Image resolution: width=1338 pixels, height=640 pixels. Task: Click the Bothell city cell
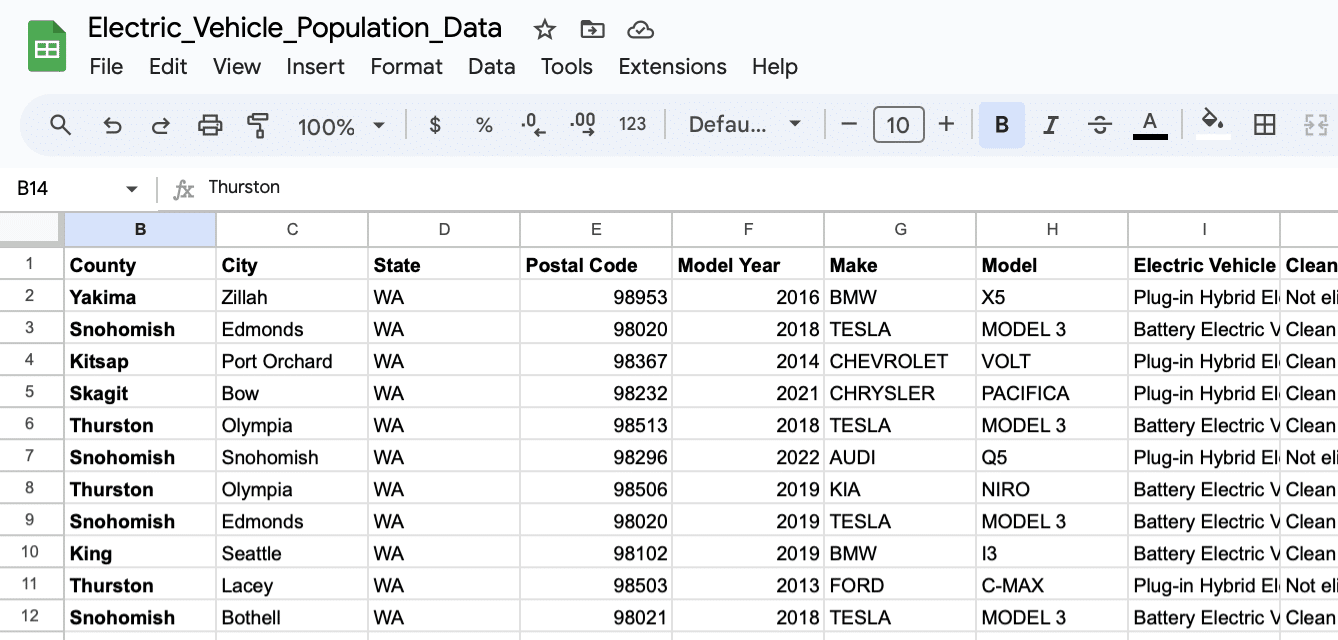292,617
